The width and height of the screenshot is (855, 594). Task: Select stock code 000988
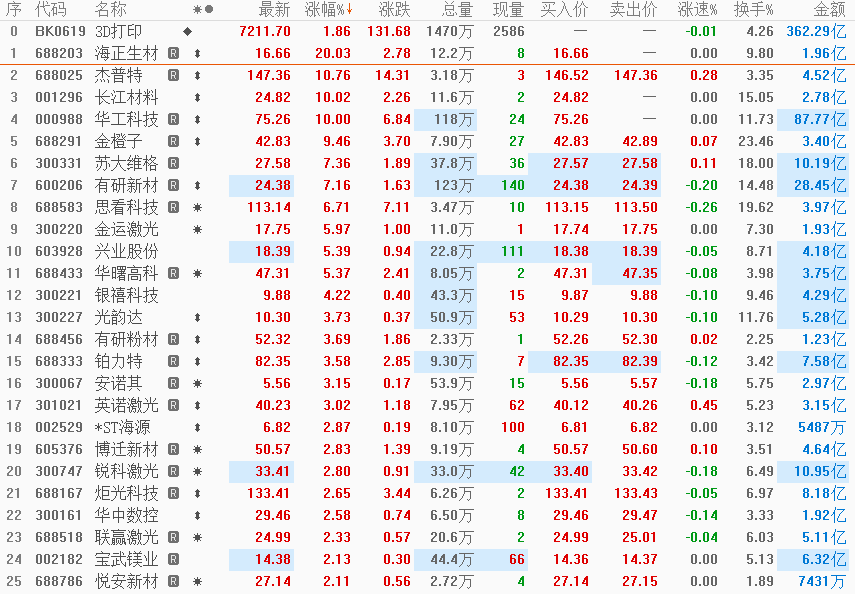[x=59, y=119]
